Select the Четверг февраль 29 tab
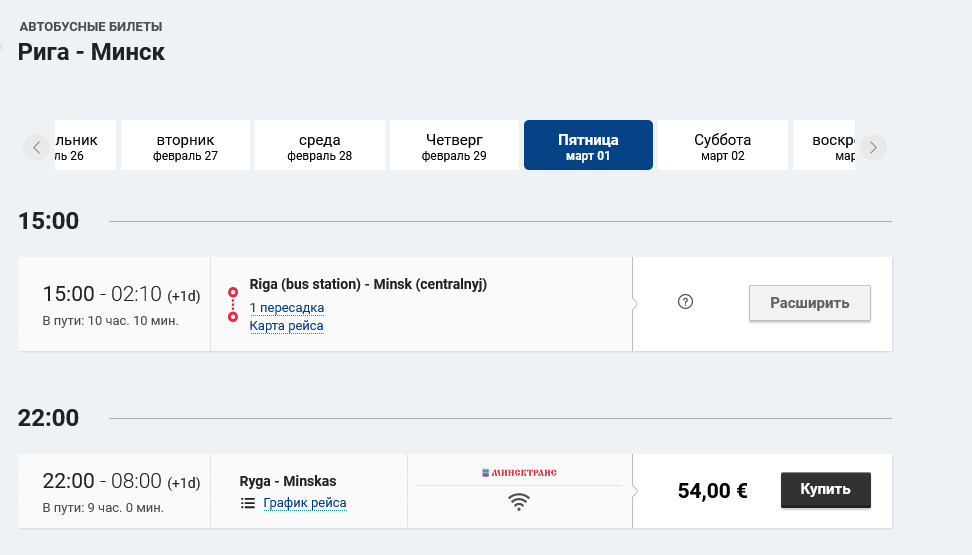 (454, 145)
